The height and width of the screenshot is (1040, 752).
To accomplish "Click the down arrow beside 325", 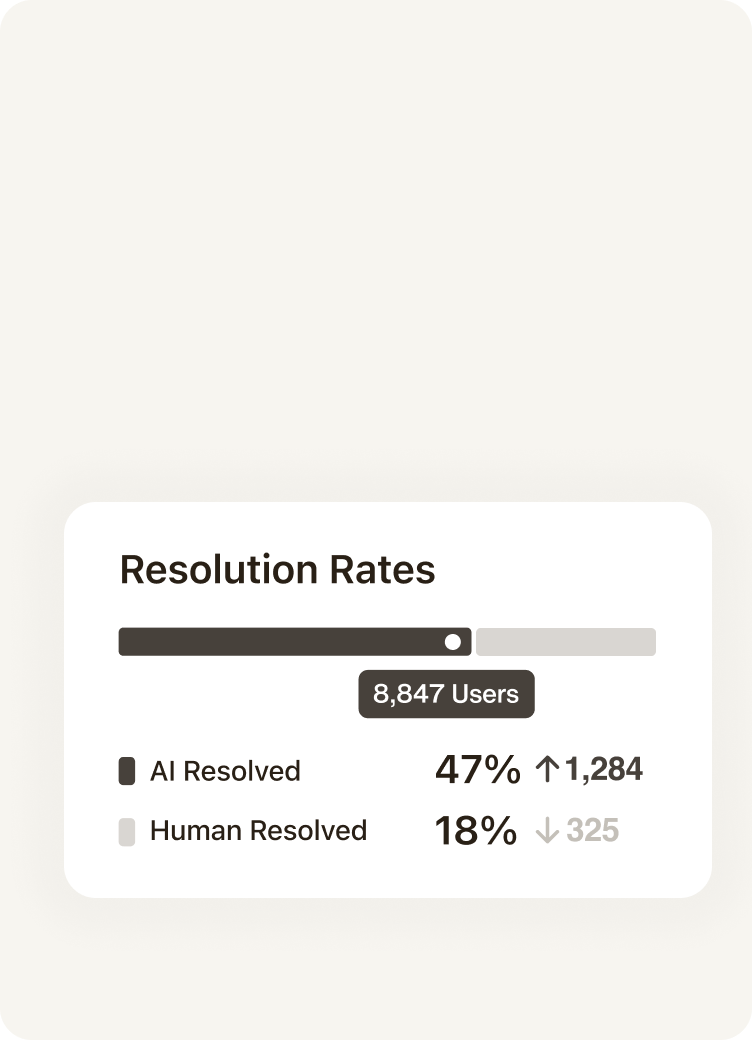I will click(x=547, y=830).
